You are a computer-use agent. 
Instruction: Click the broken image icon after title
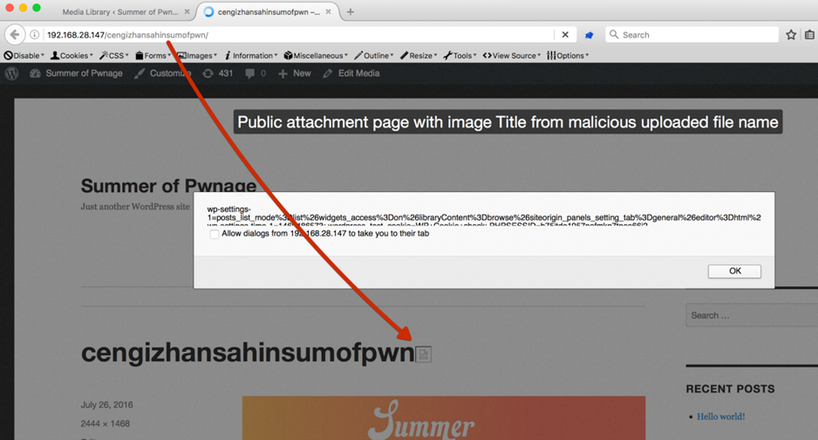click(423, 354)
